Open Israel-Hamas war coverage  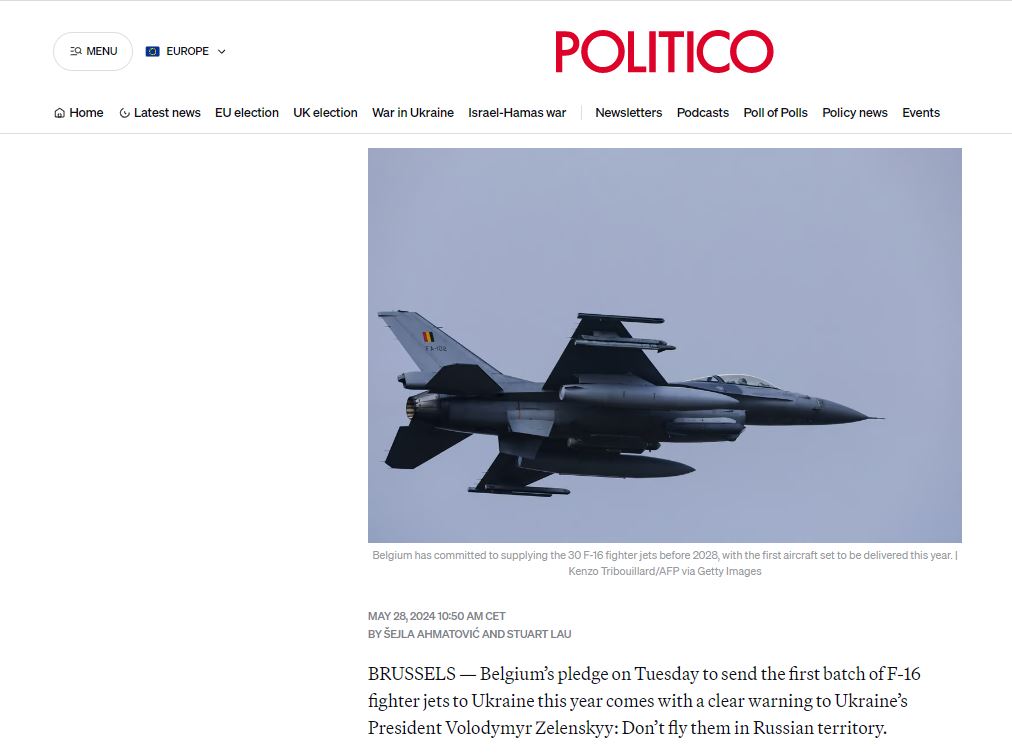517,113
